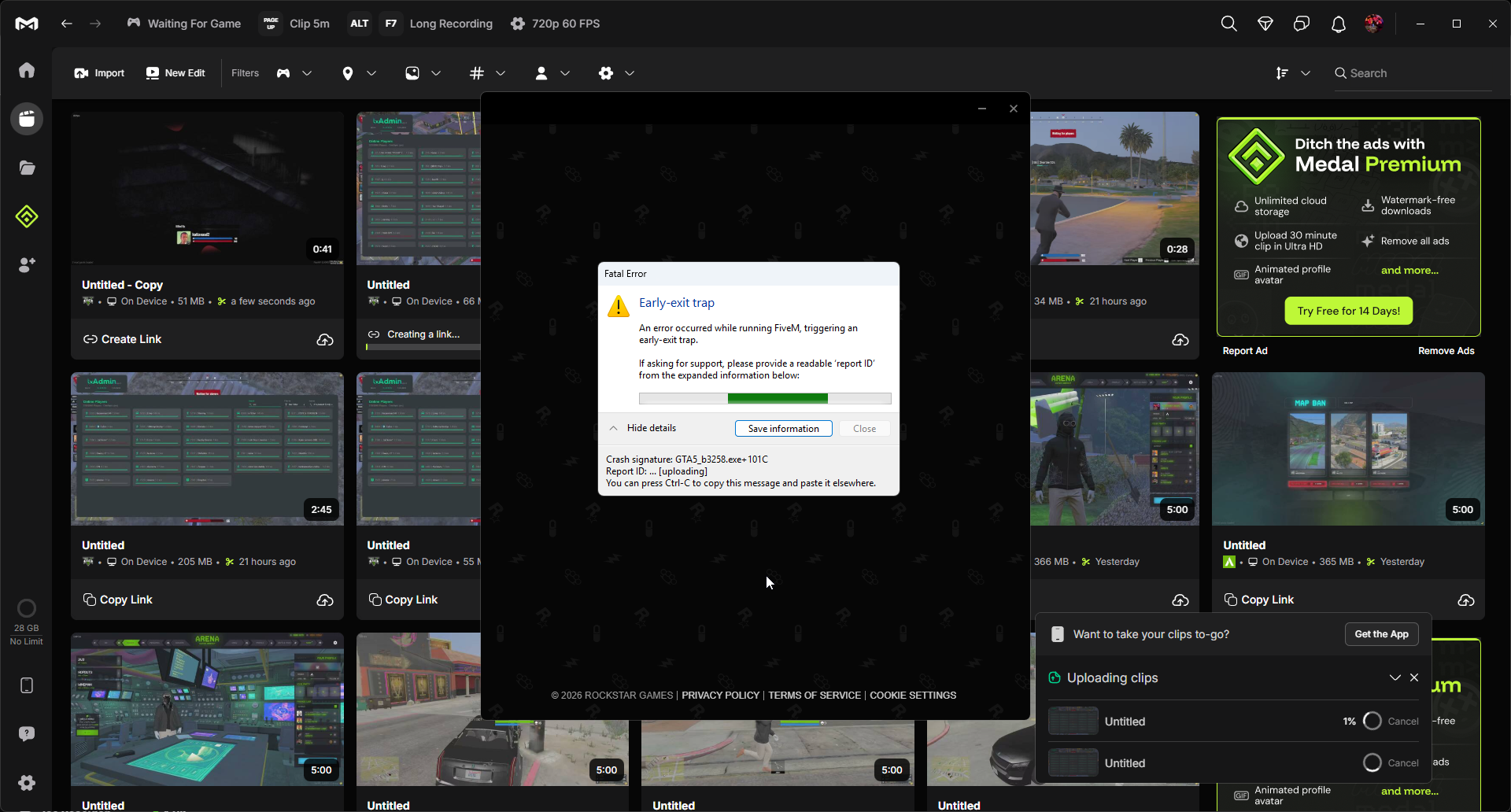Minimize the FiveM launcher window

(x=982, y=109)
